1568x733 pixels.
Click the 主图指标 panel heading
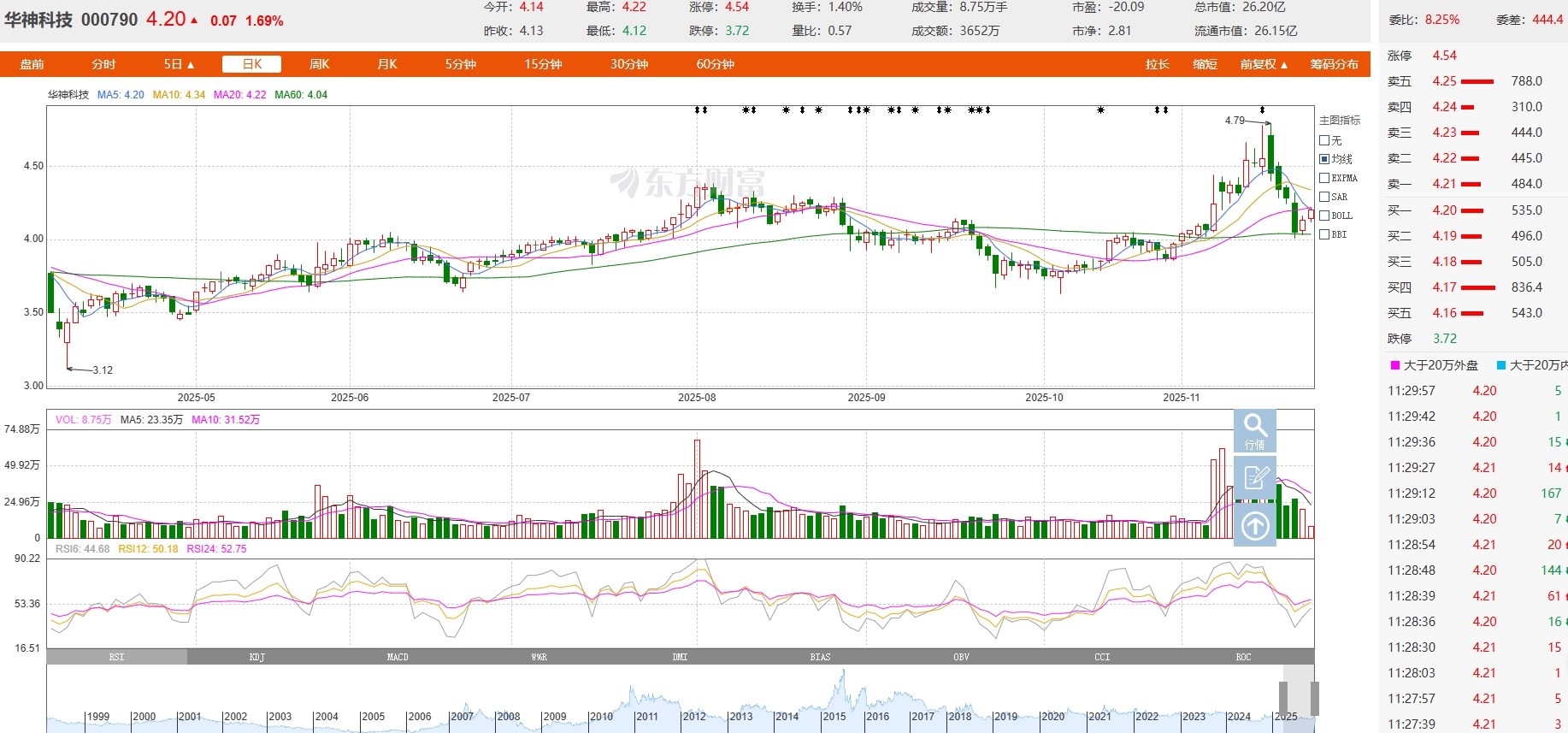coord(1340,121)
